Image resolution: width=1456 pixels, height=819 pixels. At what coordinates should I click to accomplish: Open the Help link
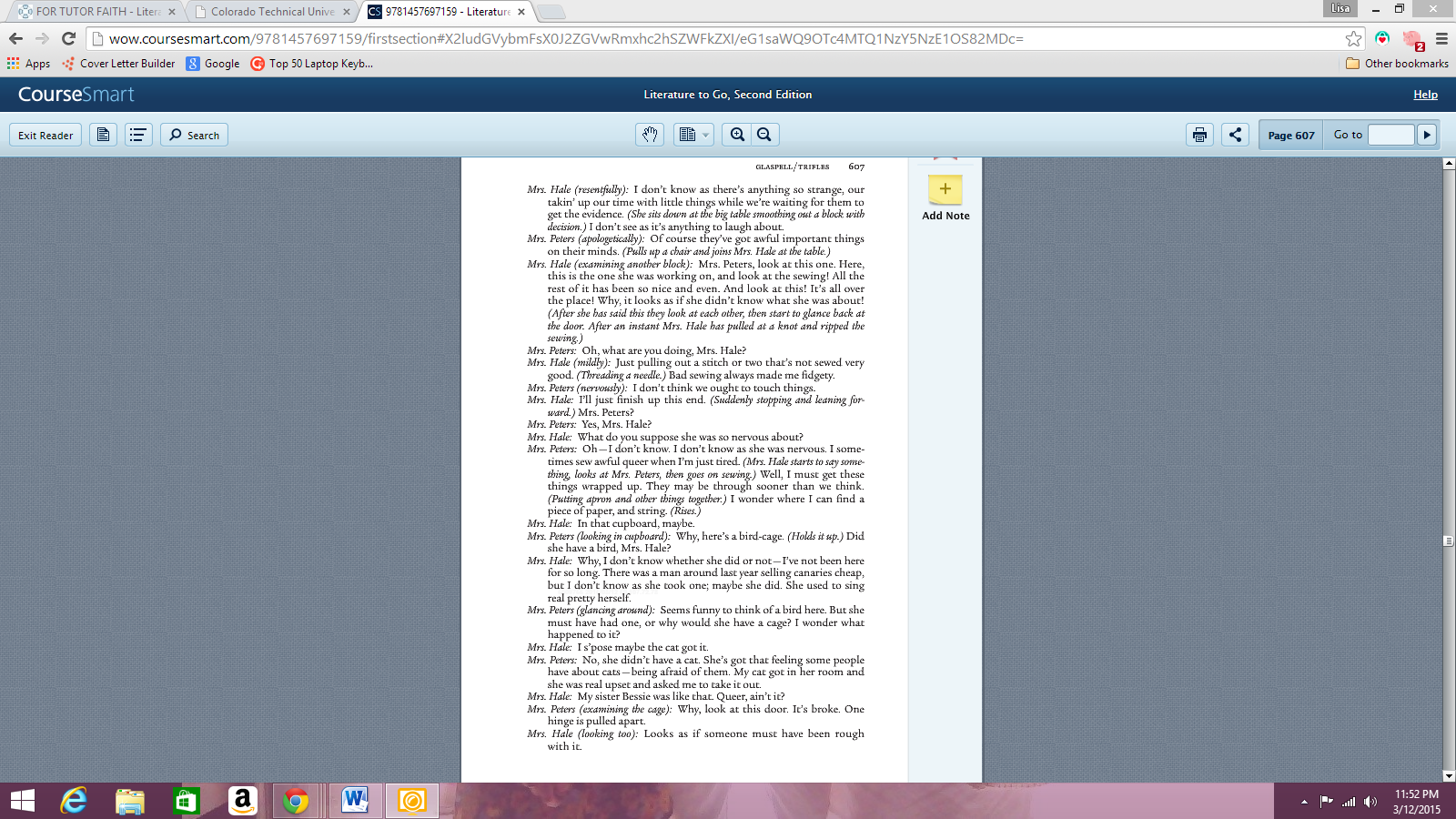click(x=1425, y=95)
